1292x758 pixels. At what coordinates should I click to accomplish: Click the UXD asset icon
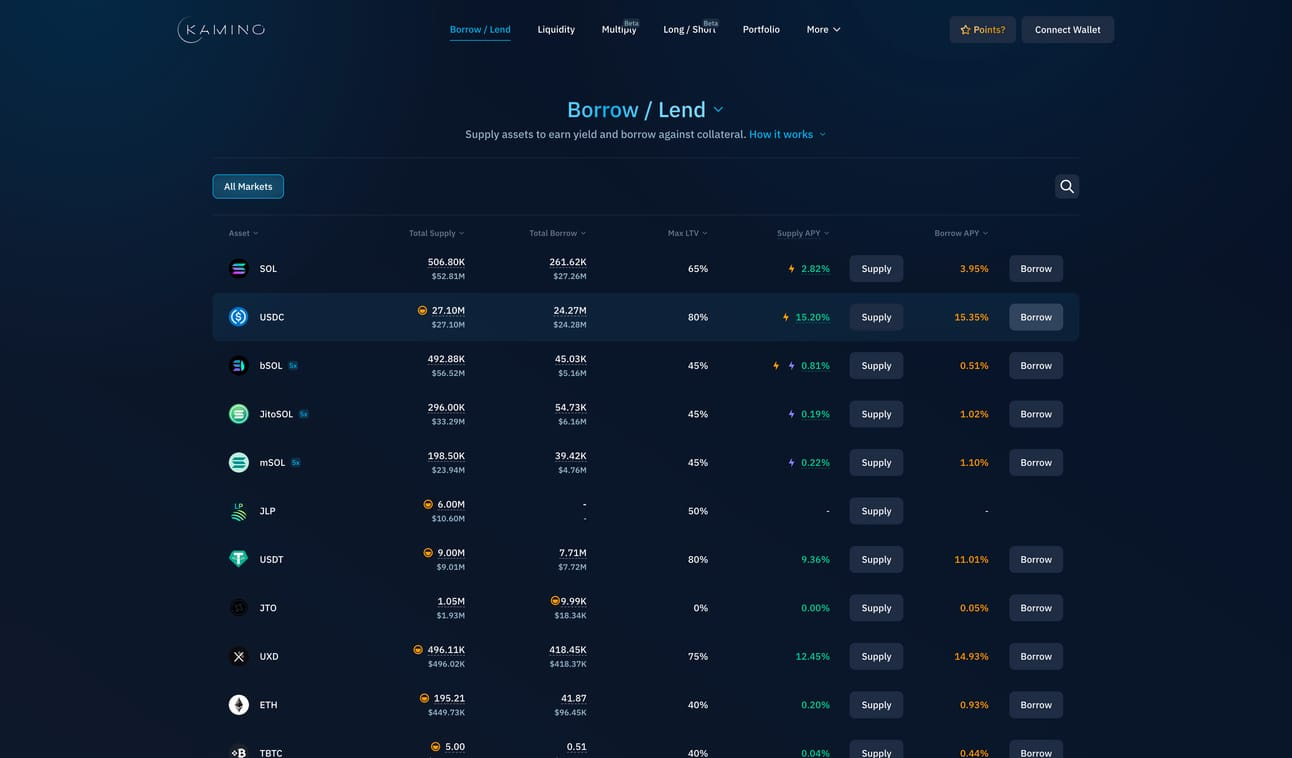(x=238, y=656)
